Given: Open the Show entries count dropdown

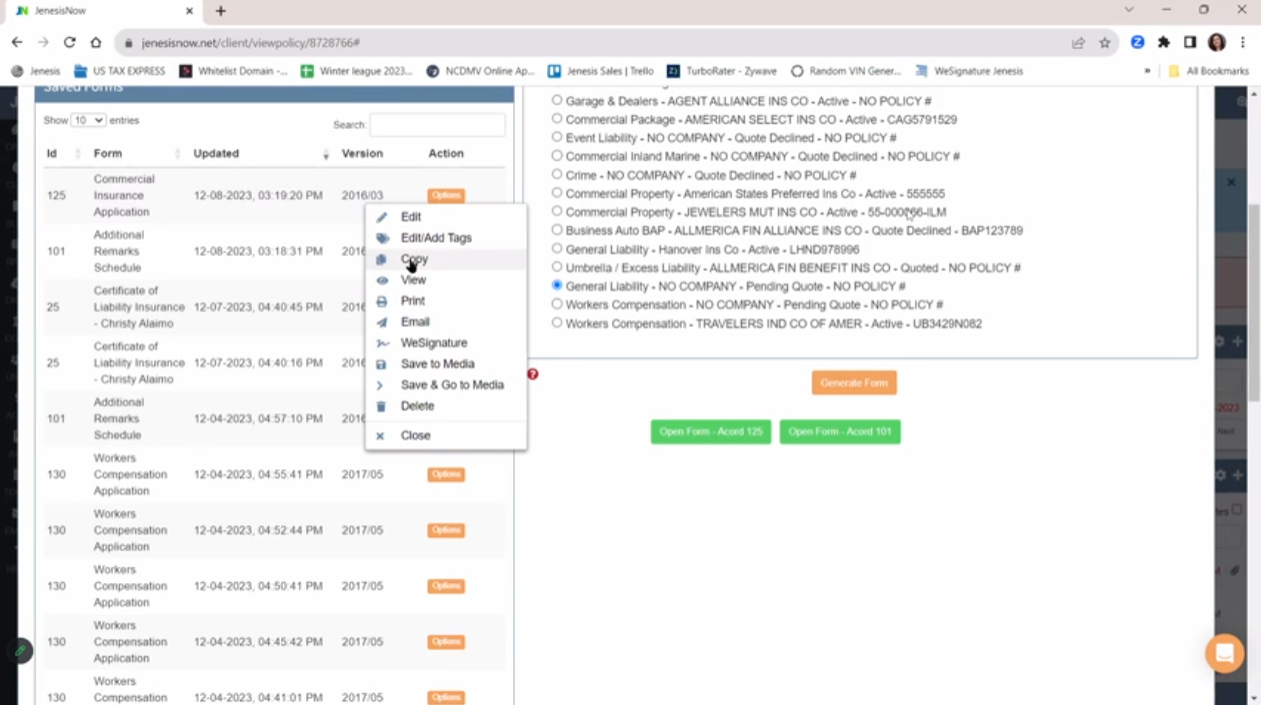Looking at the screenshot, I should click(88, 120).
